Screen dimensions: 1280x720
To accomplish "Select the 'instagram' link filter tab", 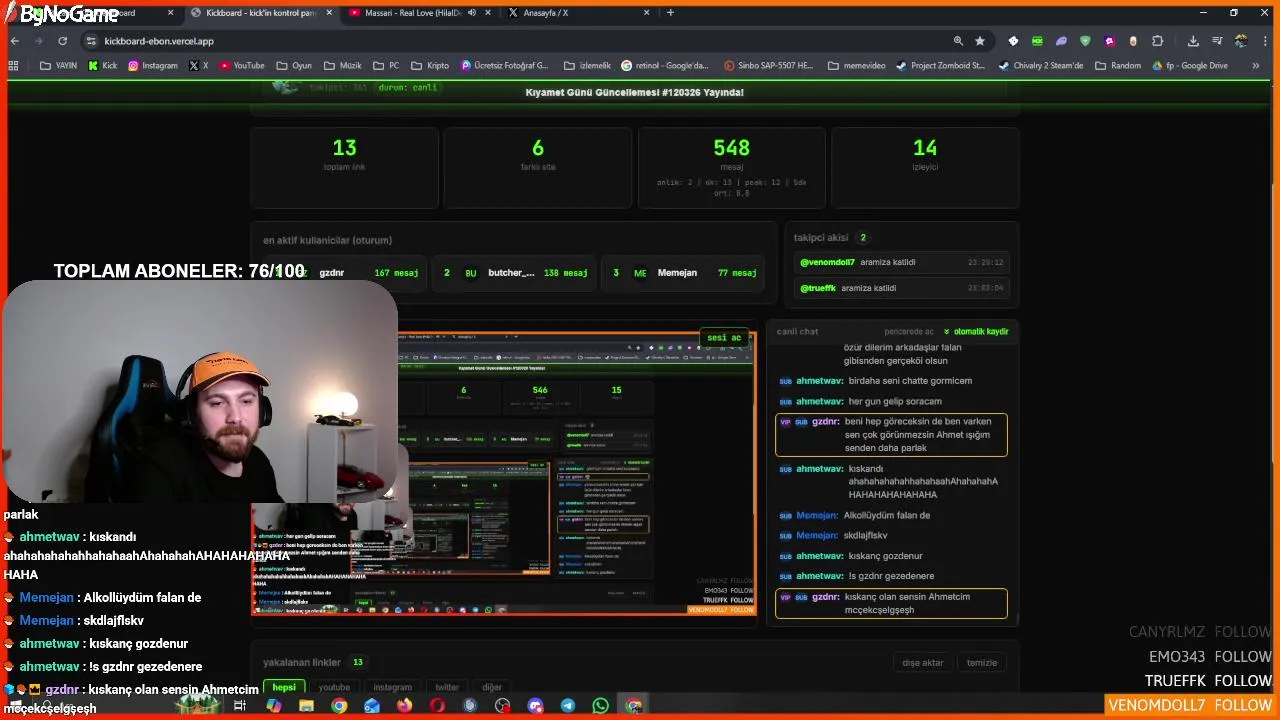I will pos(392,687).
